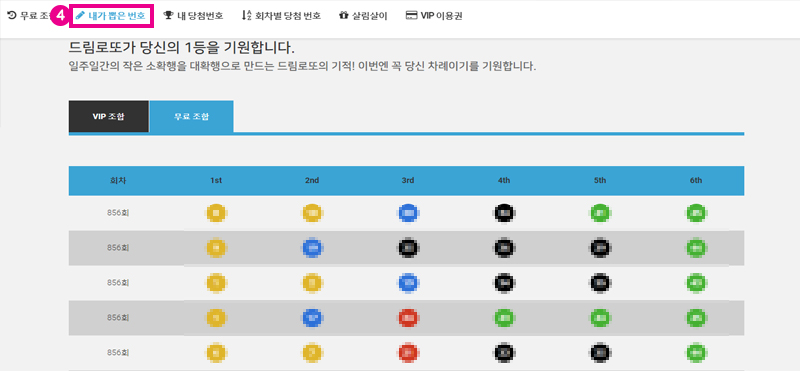This screenshot has width=800, height=371.
Task: Click the 4th column header
Action: 504,180
